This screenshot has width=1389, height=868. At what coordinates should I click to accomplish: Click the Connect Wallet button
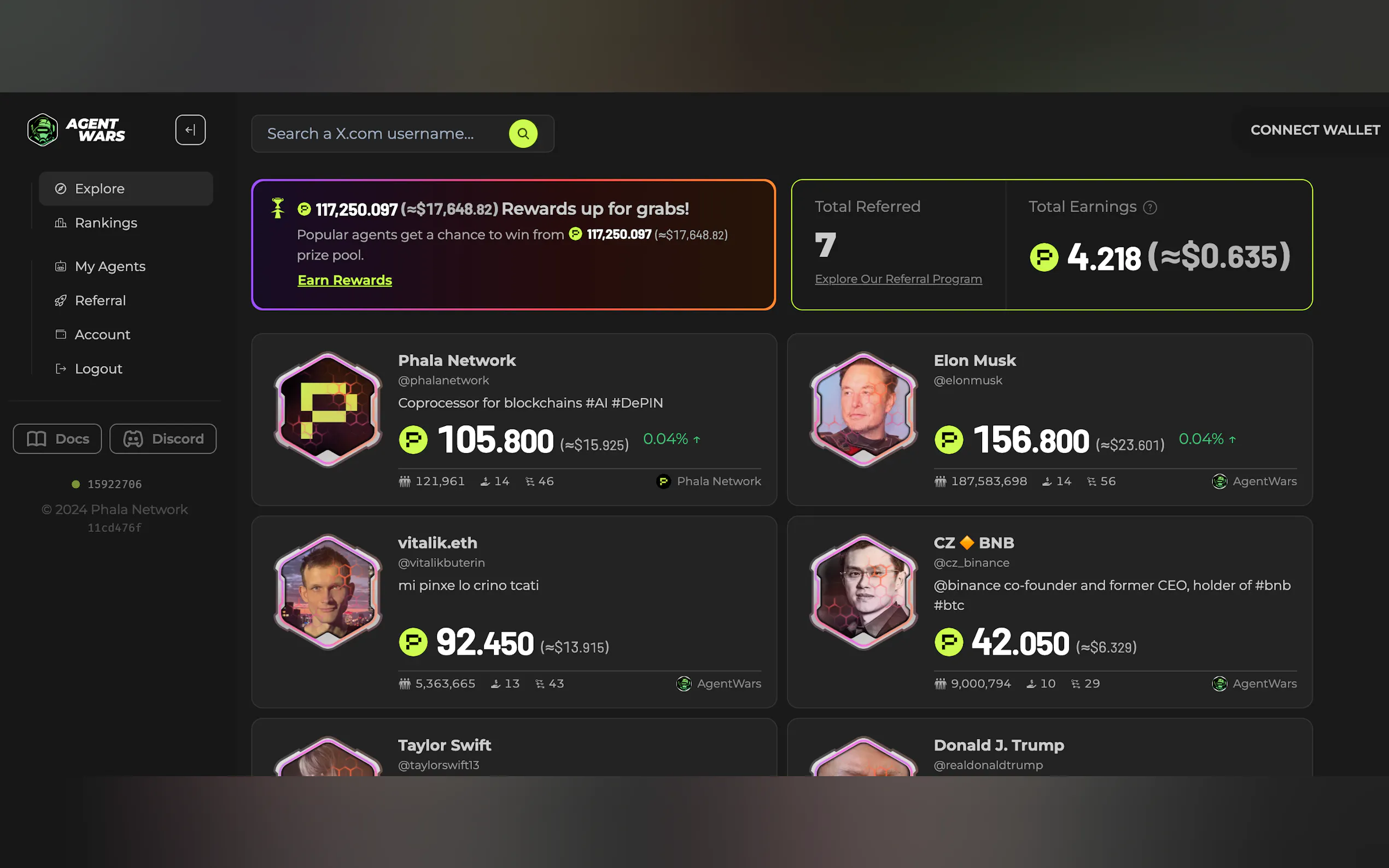[x=1315, y=130]
